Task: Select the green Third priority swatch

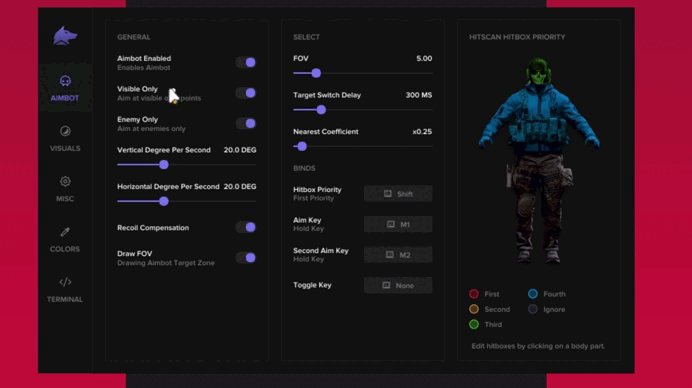Action: pos(474,324)
